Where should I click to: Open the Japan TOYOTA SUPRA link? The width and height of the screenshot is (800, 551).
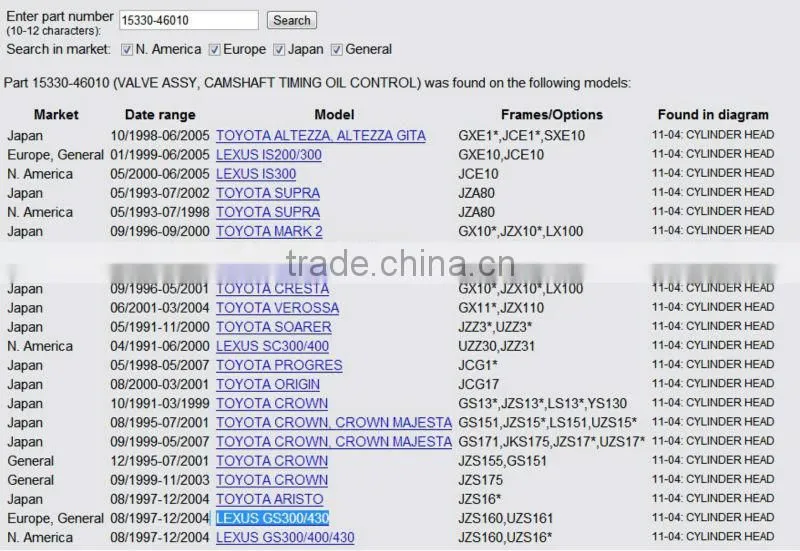tap(268, 193)
